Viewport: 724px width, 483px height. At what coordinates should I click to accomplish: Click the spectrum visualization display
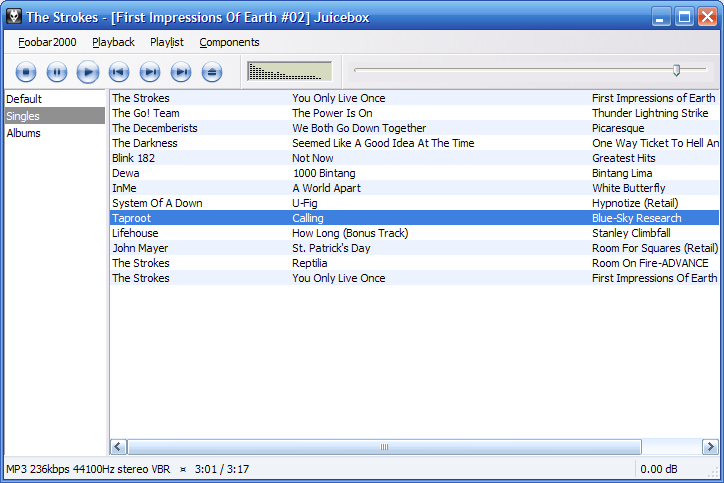[289, 71]
